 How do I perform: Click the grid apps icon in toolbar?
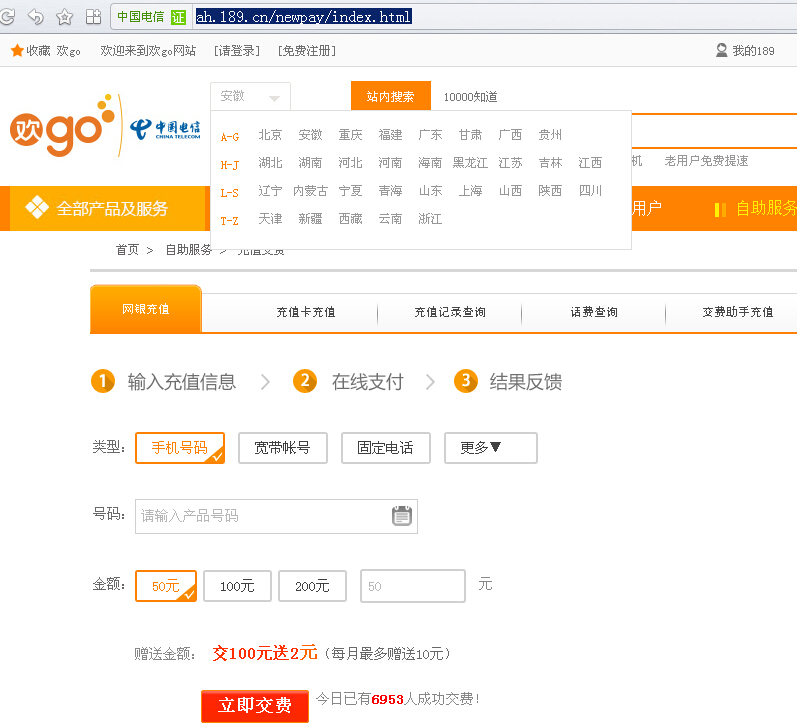93,16
